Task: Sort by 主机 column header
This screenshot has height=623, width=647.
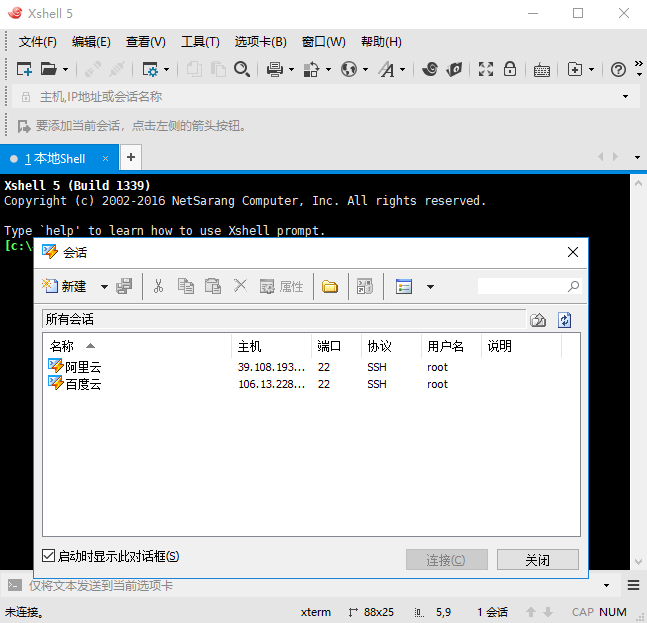Action: (272, 346)
